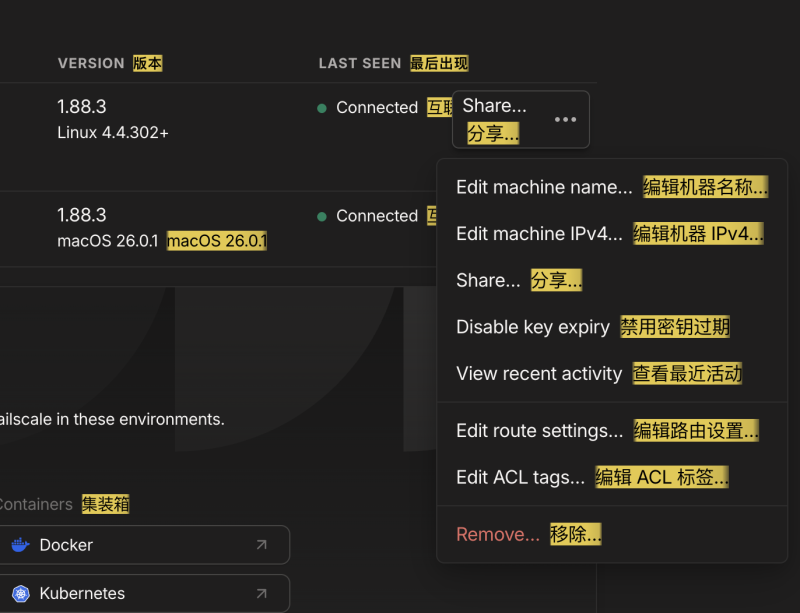The height and width of the screenshot is (613, 800).
Task: Open the three-dot more options menu
Action: point(565,120)
